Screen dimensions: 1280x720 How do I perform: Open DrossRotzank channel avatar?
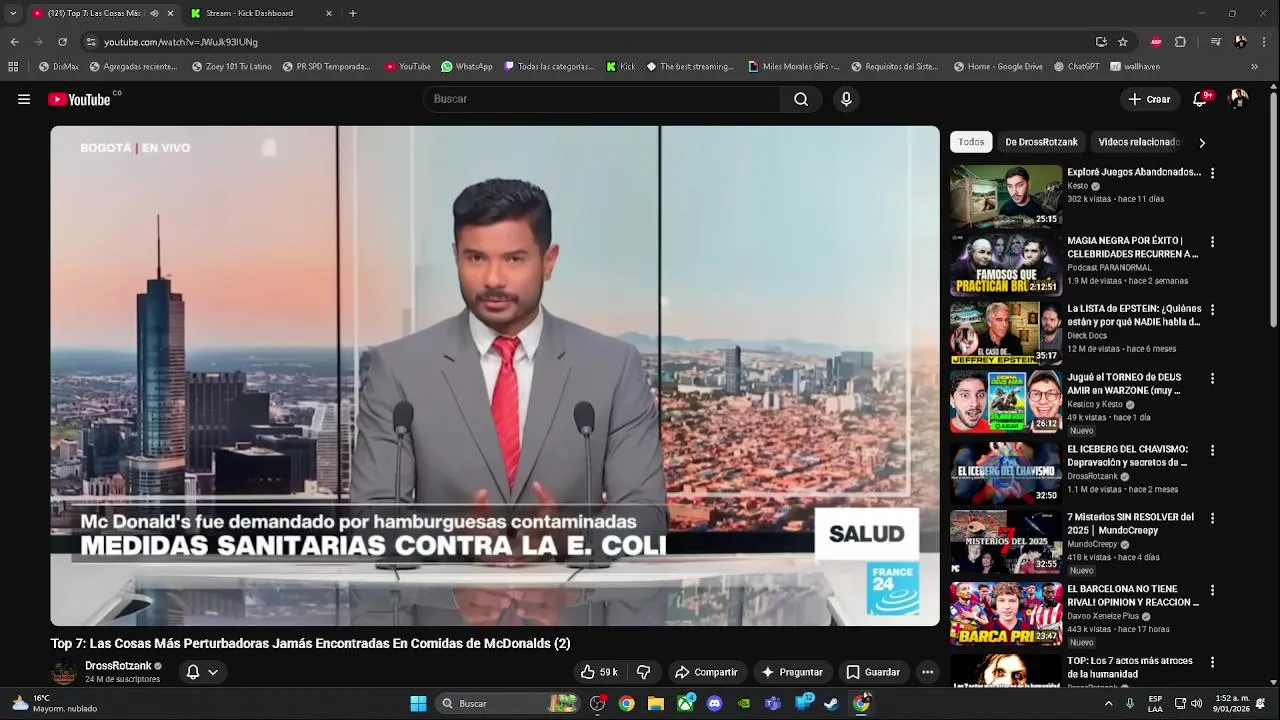tap(64, 672)
